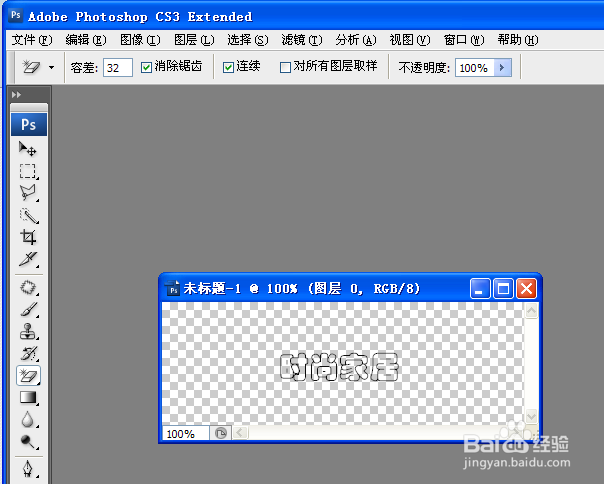Select the Crop tool
Screen dimensions: 604x484
(x=28, y=237)
